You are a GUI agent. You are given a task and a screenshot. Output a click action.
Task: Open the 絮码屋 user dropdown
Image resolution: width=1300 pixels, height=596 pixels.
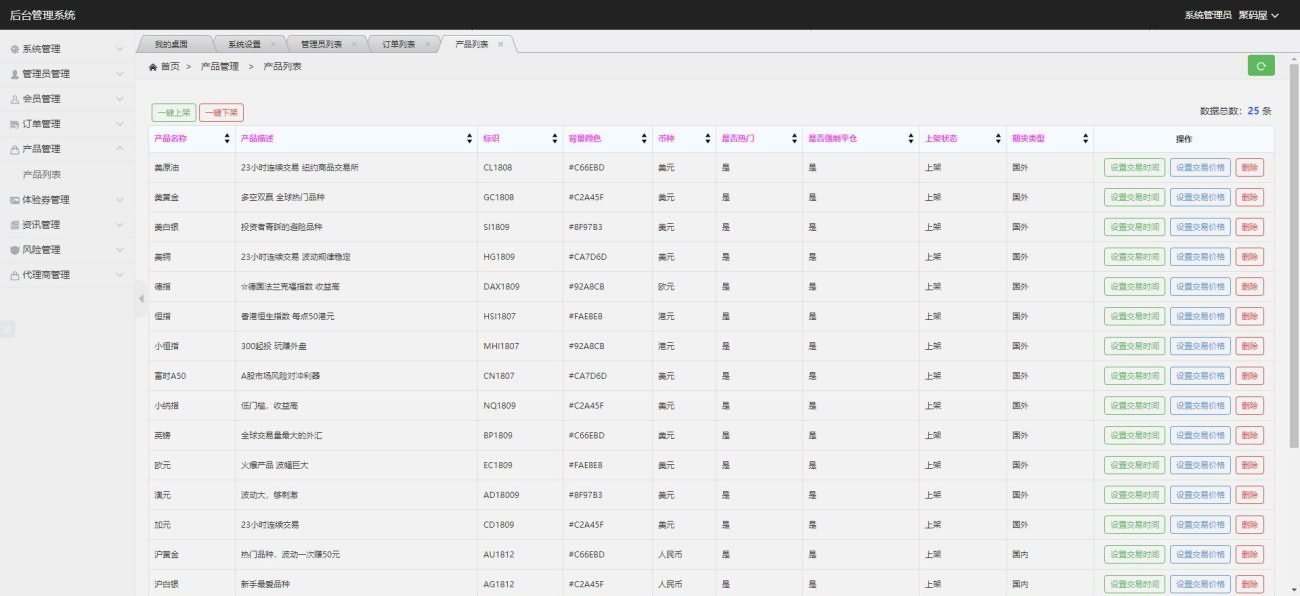click(1258, 15)
